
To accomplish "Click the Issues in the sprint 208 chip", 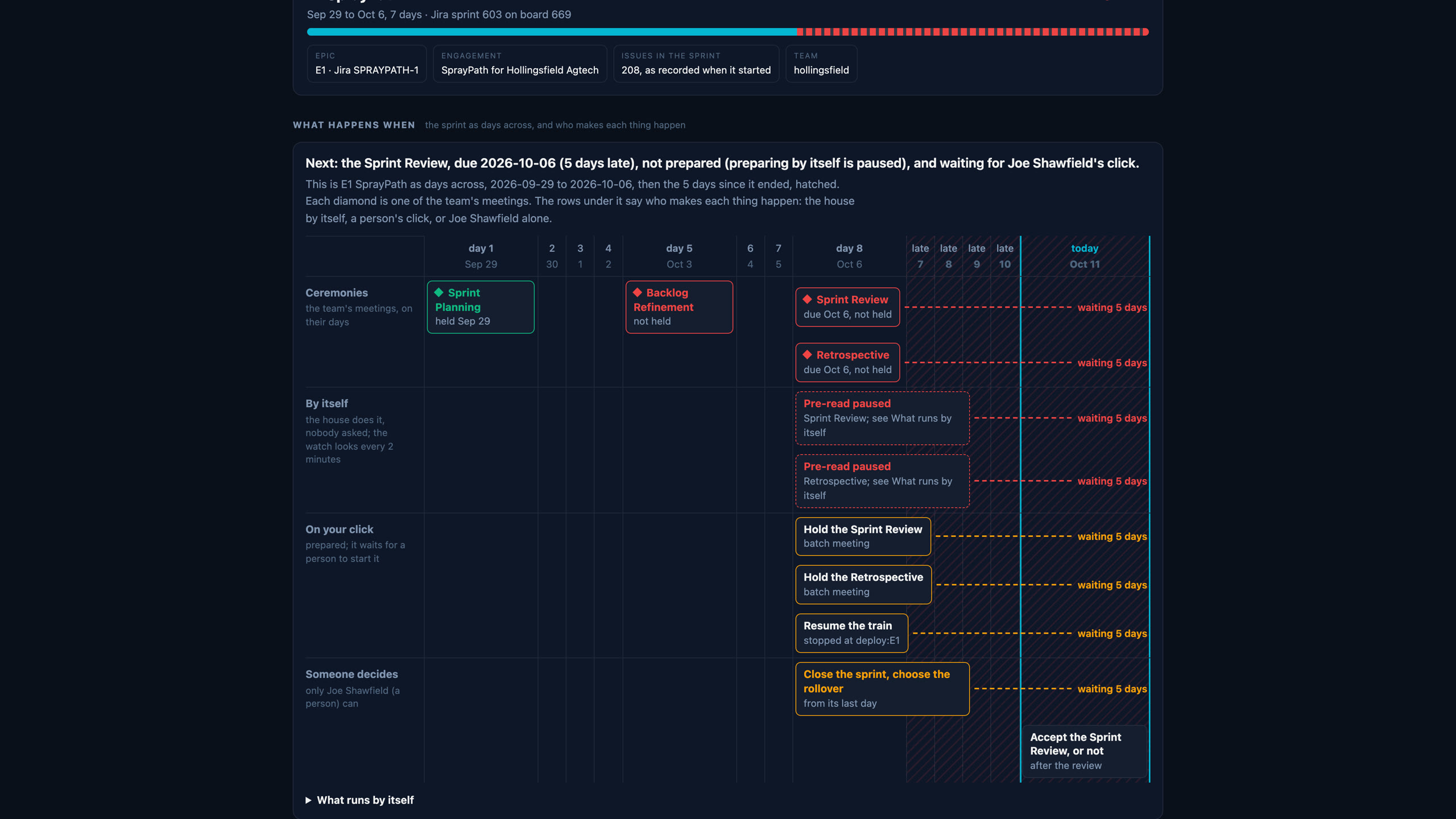I will [x=696, y=64].
